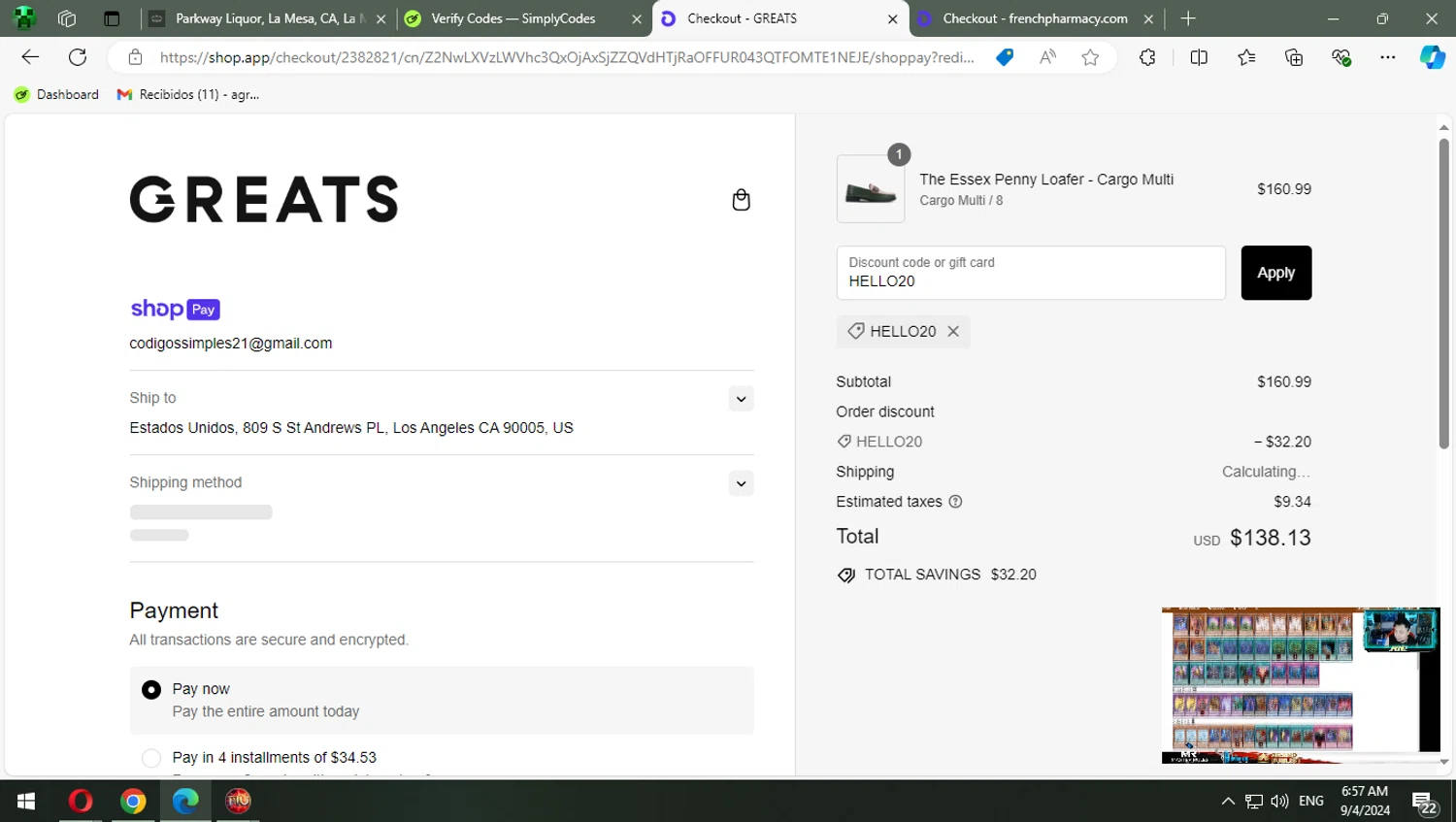Screen dimensions: 1456x822
Task: Click the Shop Pay logo
Action: [x=176, y=309]
